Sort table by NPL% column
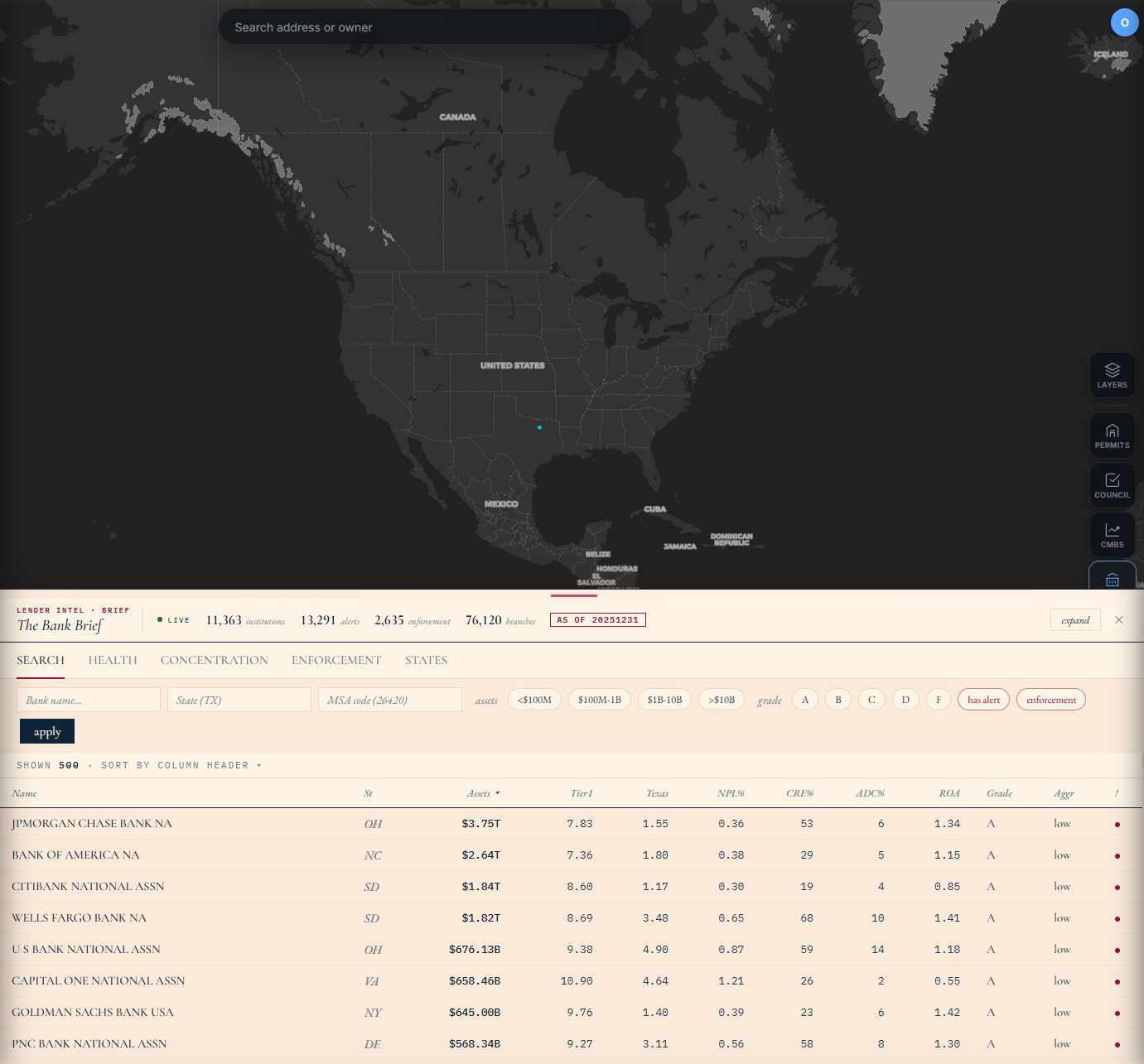This screenshot has width=1144, height=1064. tap(731, 793)
